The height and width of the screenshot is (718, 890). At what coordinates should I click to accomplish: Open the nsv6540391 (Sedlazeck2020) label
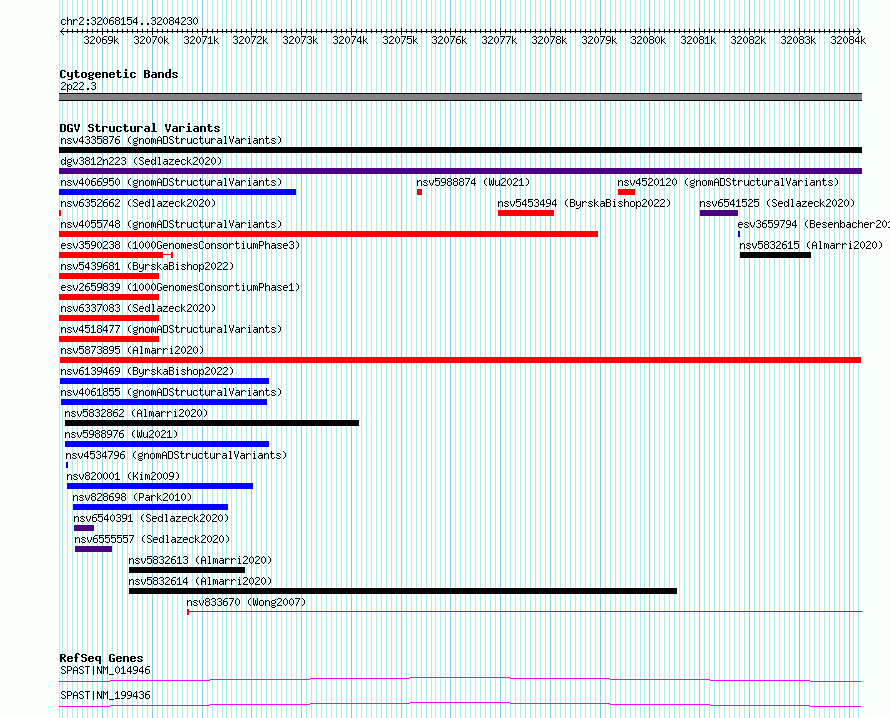pos(151,518)
